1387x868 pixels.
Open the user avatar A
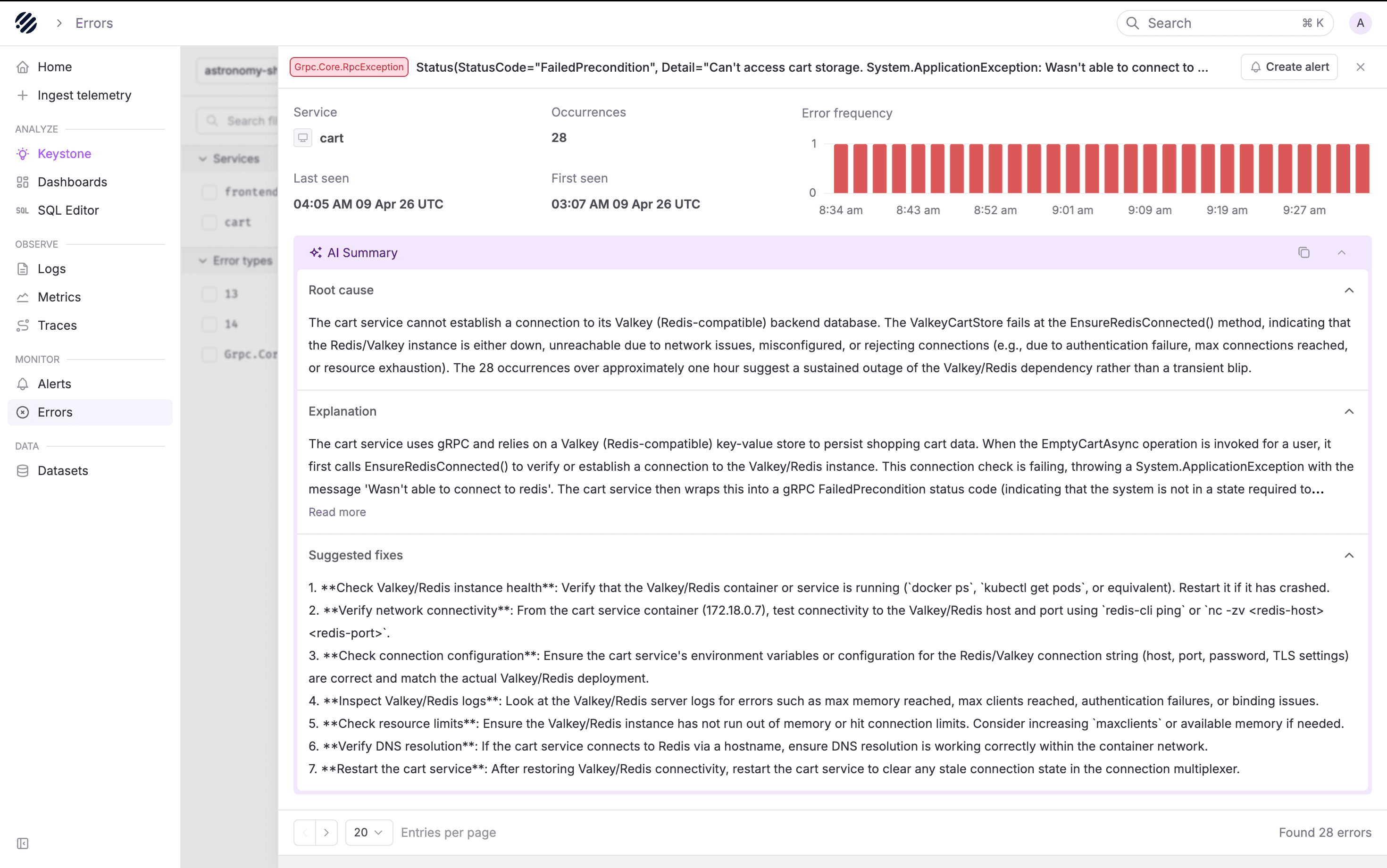(x=1360, y=23)
